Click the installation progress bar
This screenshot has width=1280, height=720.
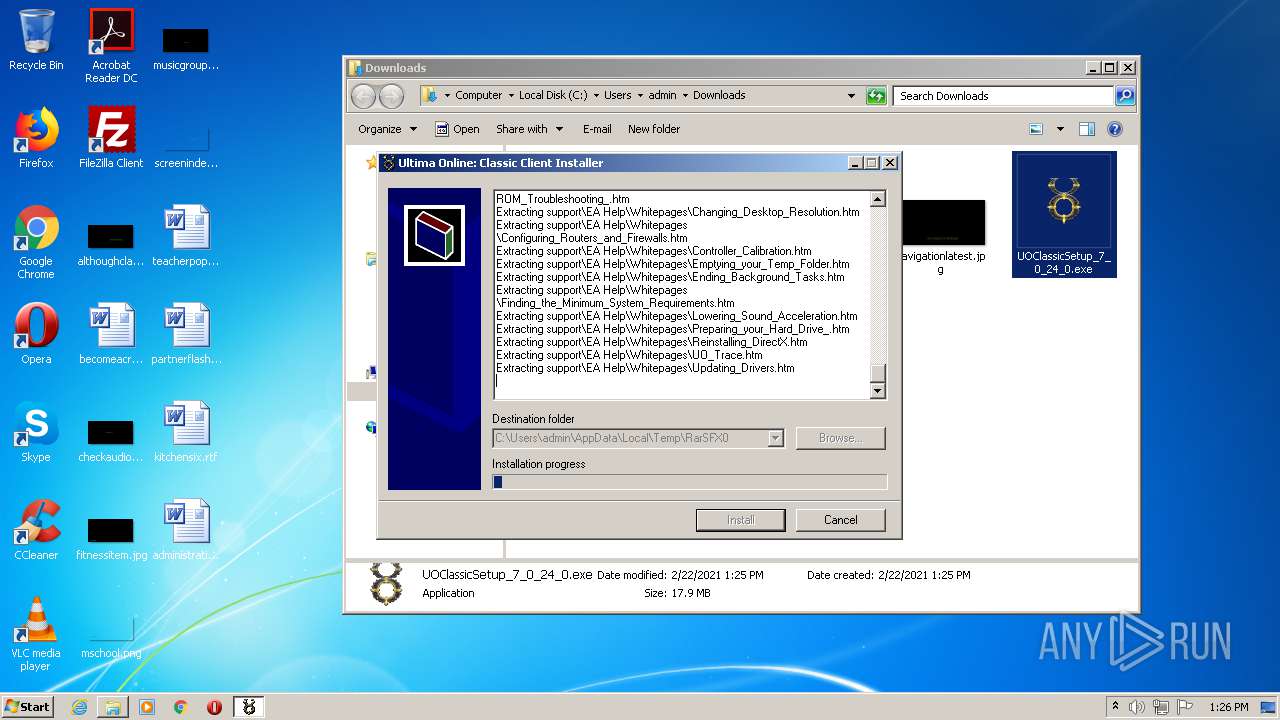tap(689, 482)
